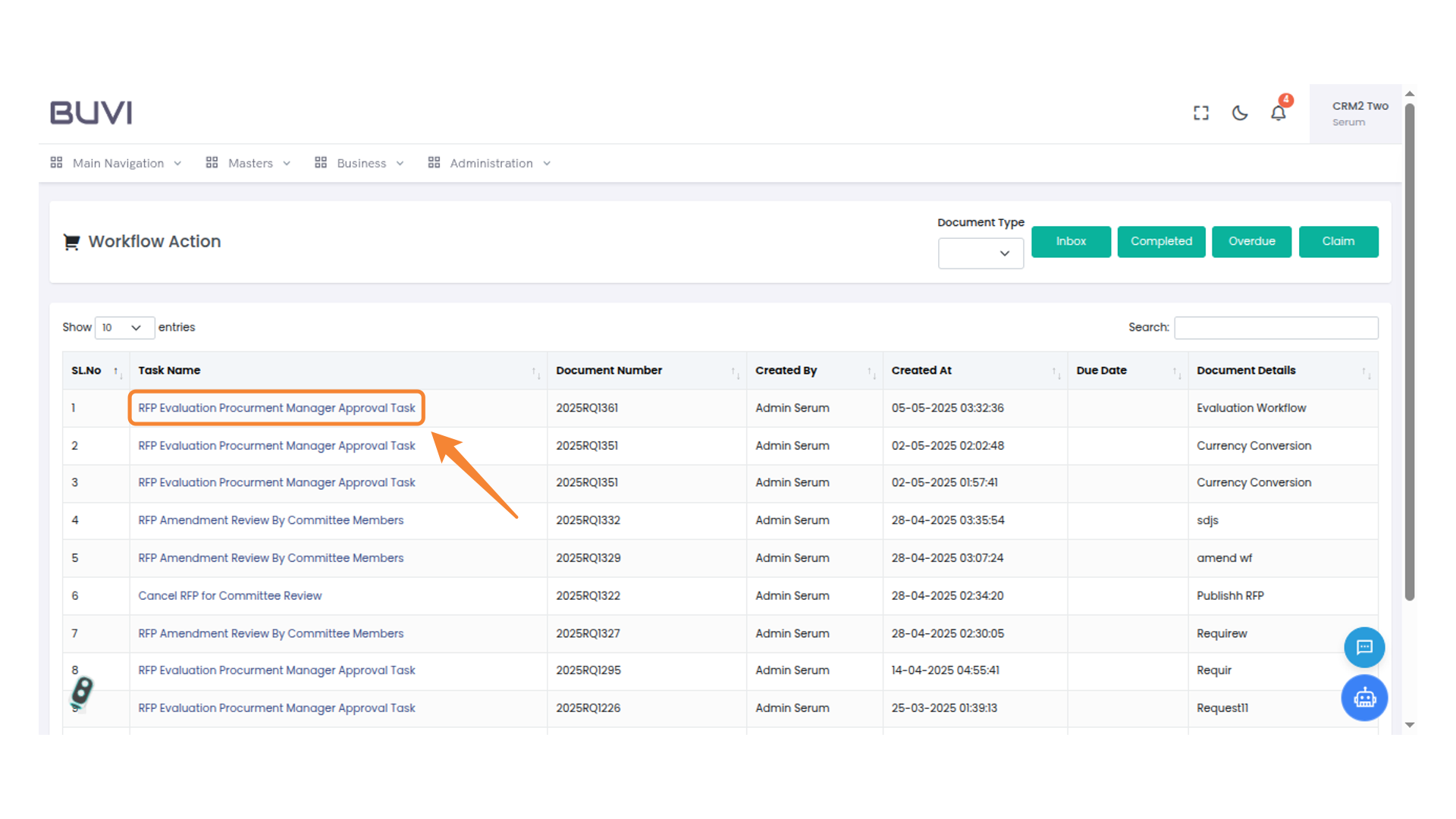Expand the Main Navigation menu
Viewport: 1456px width, 819px height.
[117, 163]
